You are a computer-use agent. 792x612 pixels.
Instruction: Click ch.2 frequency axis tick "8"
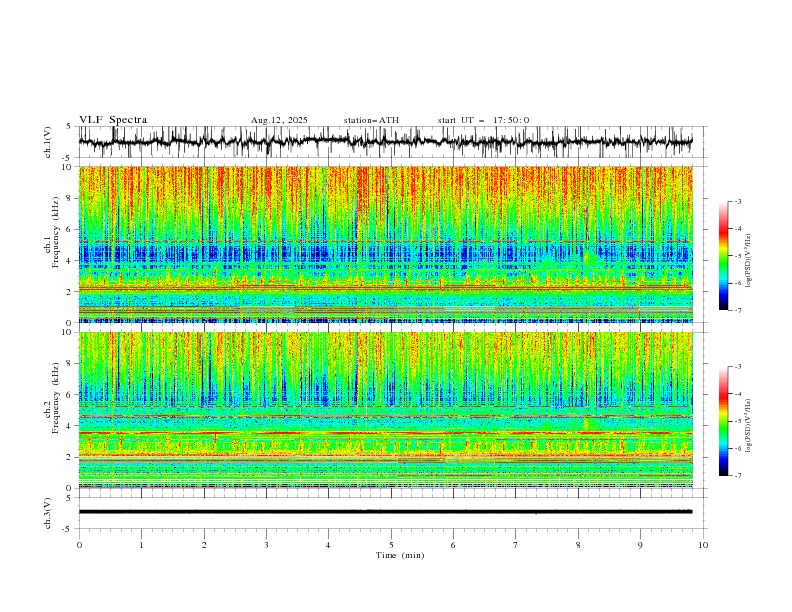coord(69,364)
